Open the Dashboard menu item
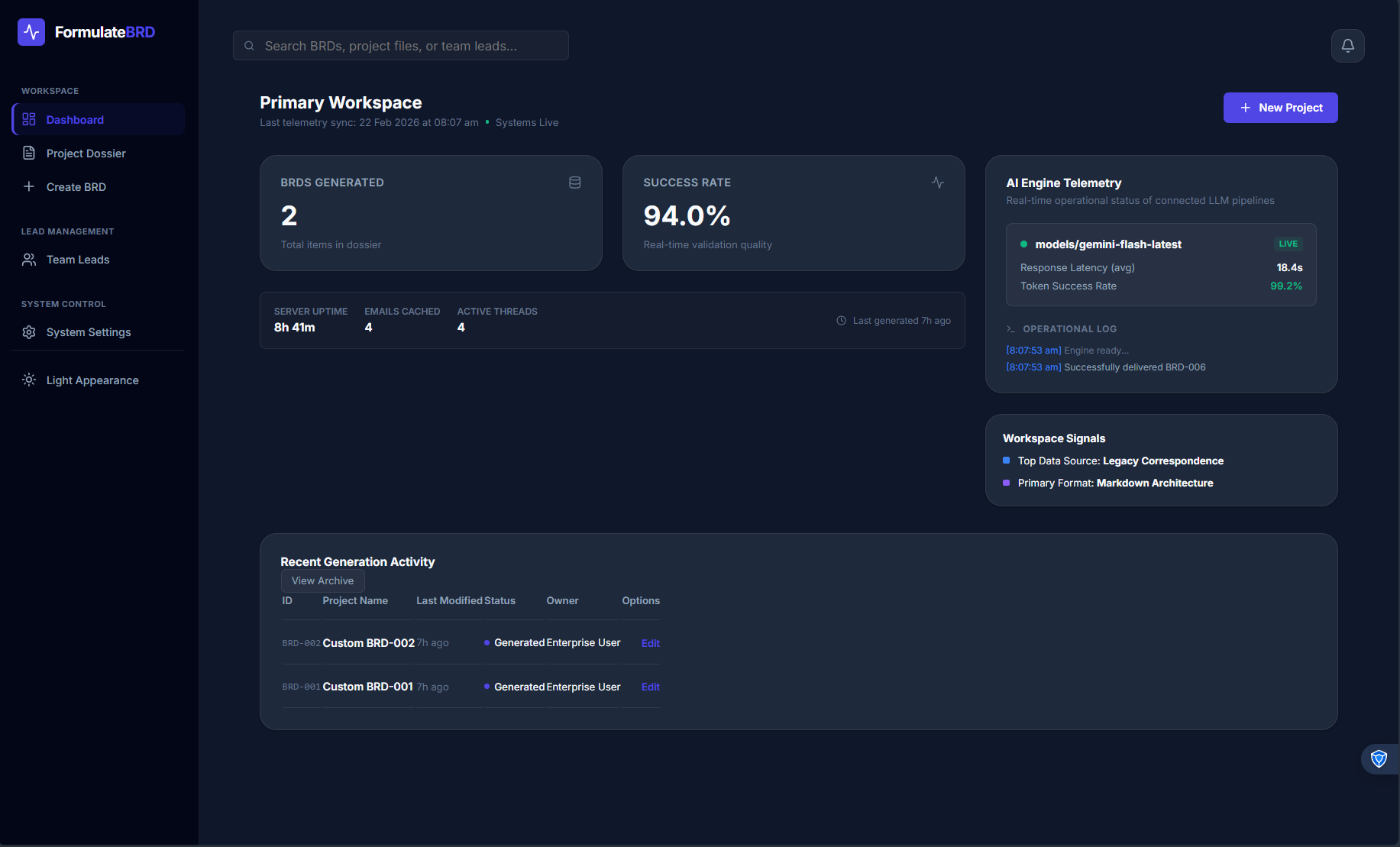Image resolution: width=1400 pixels, height=847 pixels. pos(75,120)
